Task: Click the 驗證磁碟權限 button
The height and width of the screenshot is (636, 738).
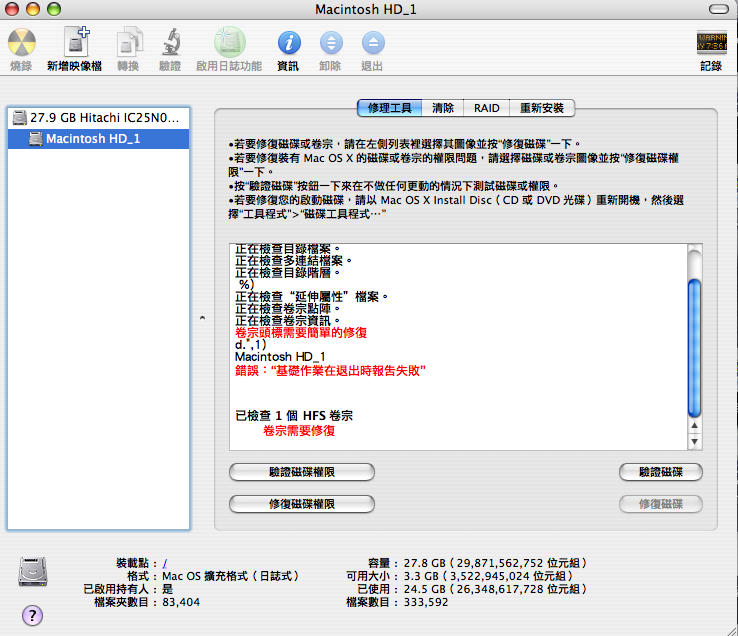Action: click(302, 472)
